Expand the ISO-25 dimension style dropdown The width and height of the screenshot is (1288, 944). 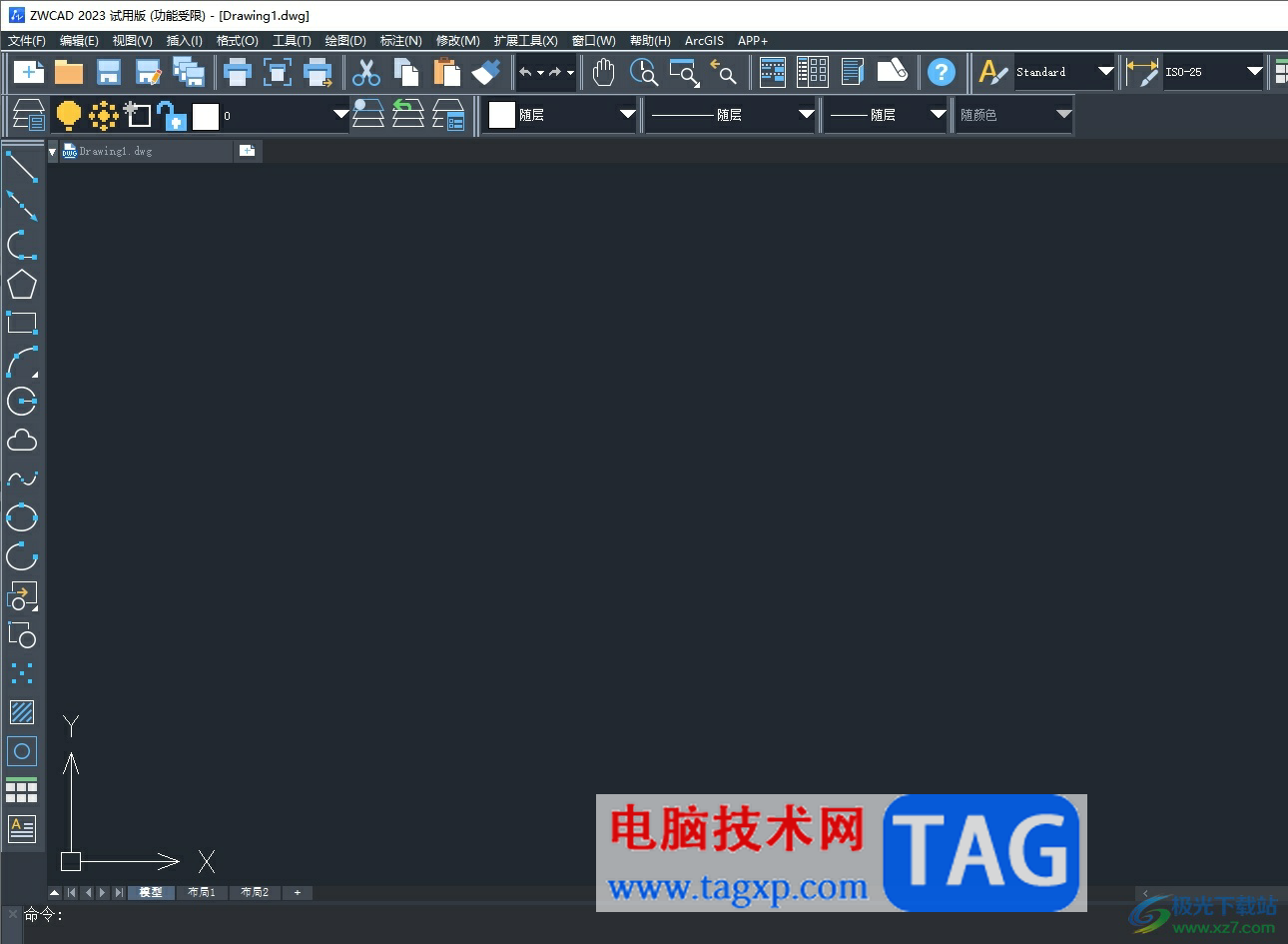coord(1255,72)
